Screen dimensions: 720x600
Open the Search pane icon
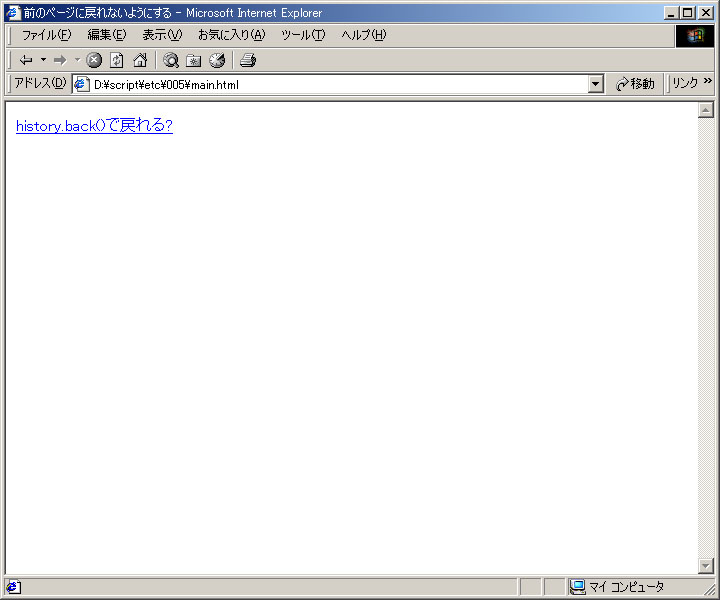click(x=171, y=60)
